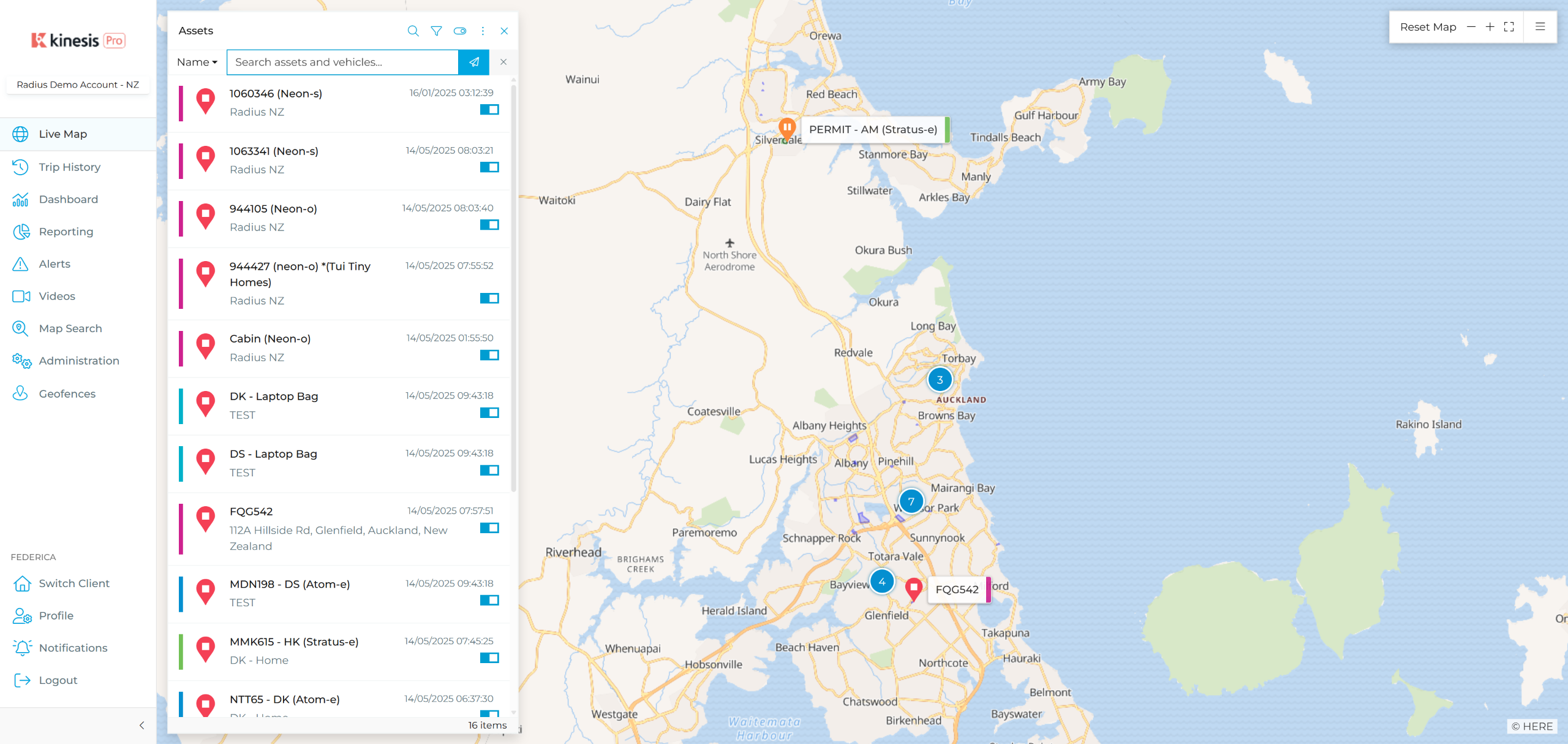Open Trip History in the sidebar
The width and height of the screenshot is (1568, 744).
pyautogui.click(x=69, y=167)
